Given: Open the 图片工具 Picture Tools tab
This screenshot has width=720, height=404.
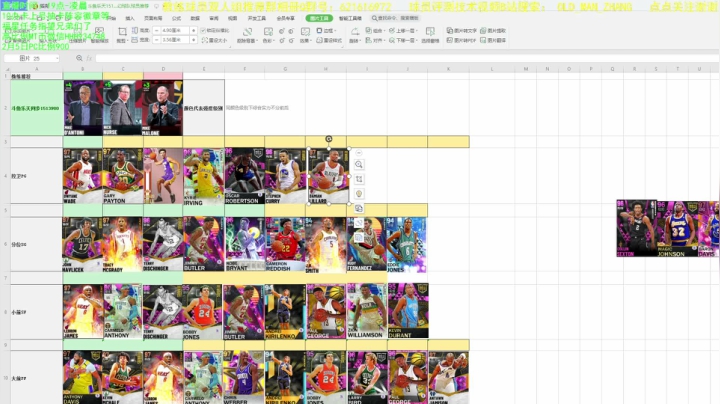Looking at the screenshot, I should 319,18.
